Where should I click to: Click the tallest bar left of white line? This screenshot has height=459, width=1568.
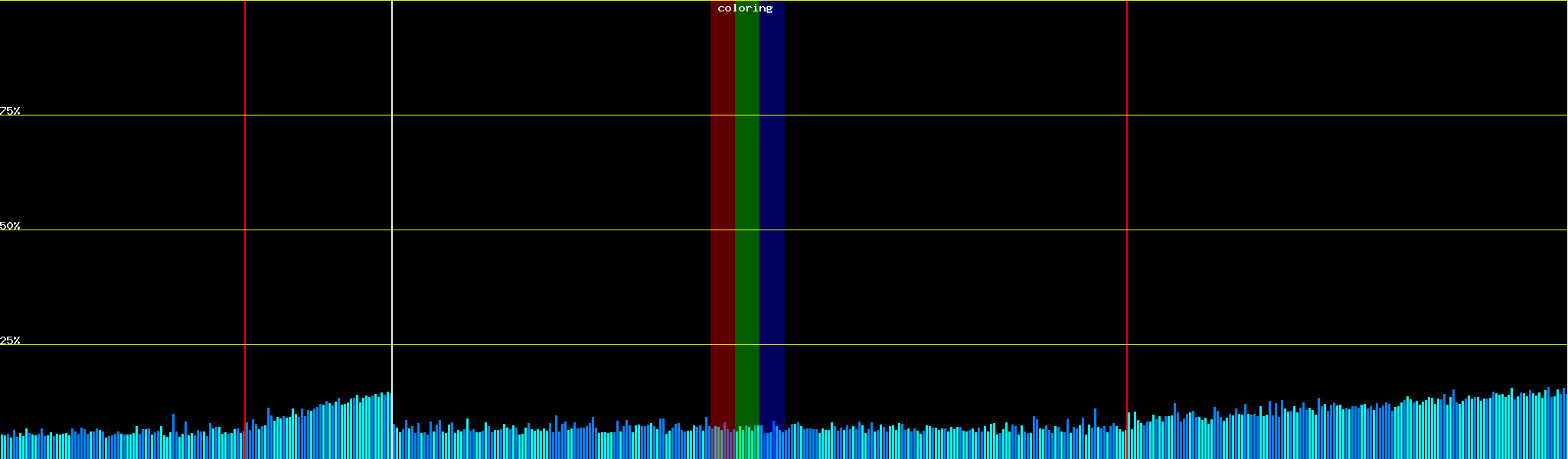click(388, 427)
